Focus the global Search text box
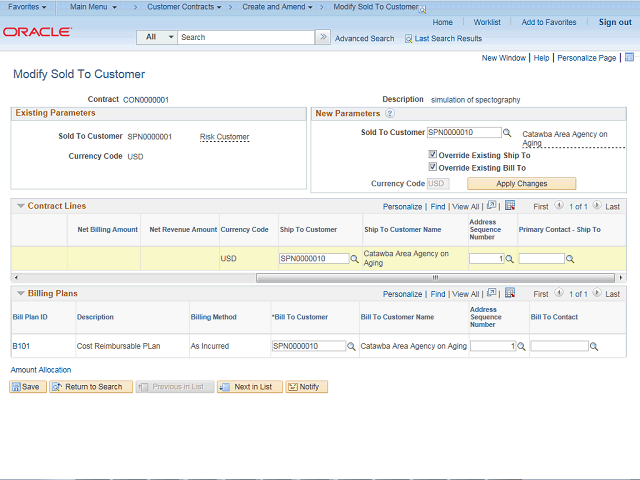 point(246,37)
